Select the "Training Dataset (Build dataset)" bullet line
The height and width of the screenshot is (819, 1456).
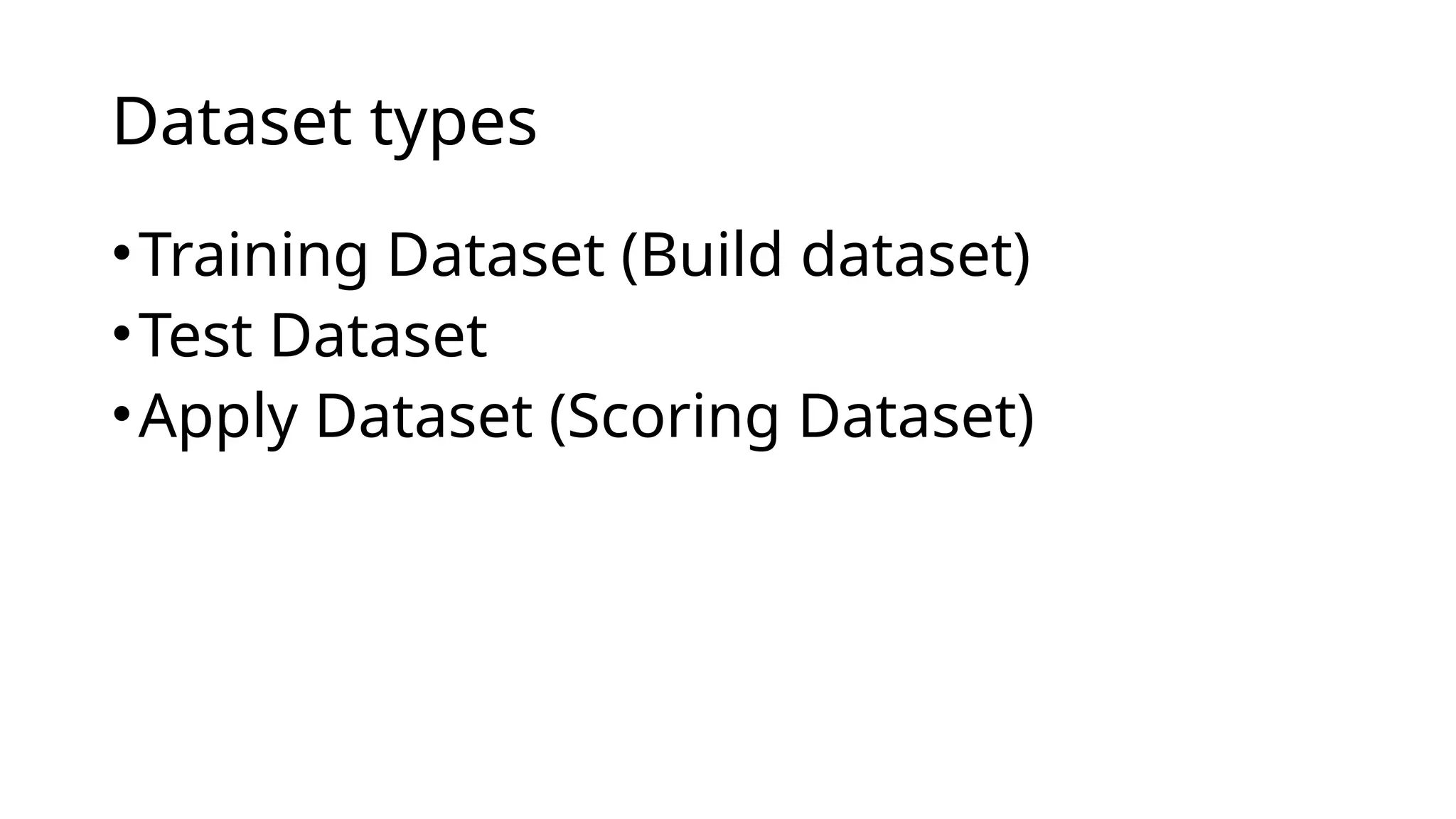[584, 255]
